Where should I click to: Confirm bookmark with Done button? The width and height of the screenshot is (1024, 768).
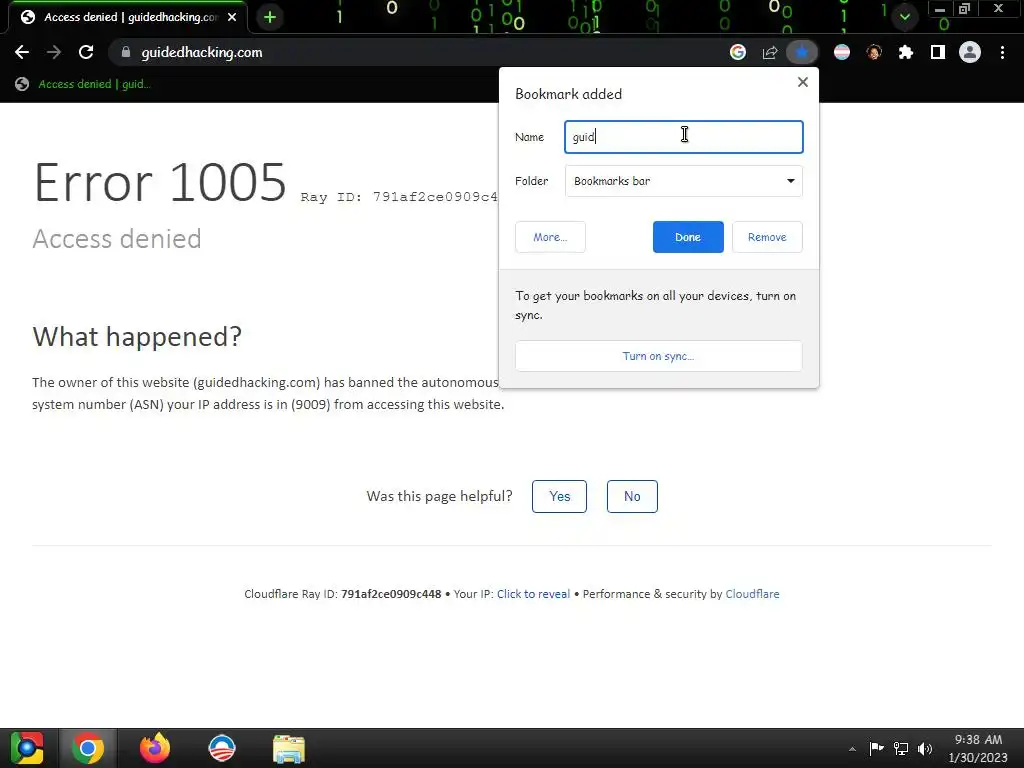[x=688, y=237]
